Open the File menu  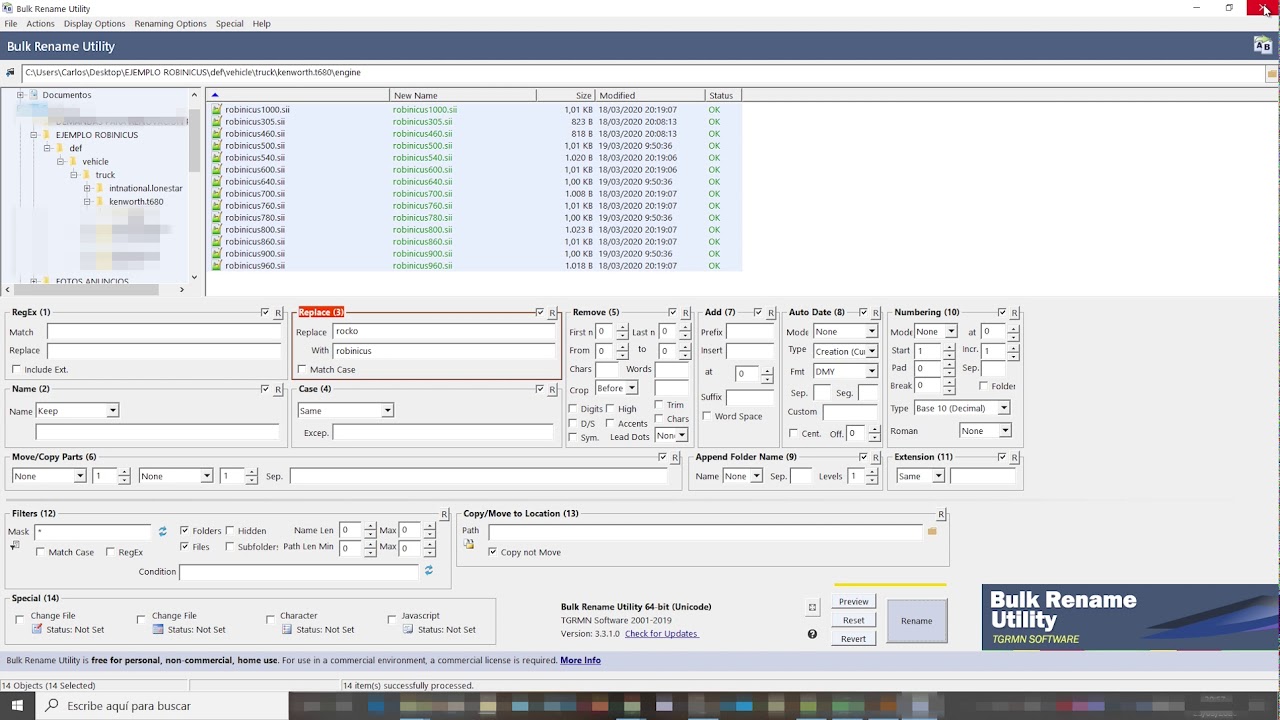point(10,23)
